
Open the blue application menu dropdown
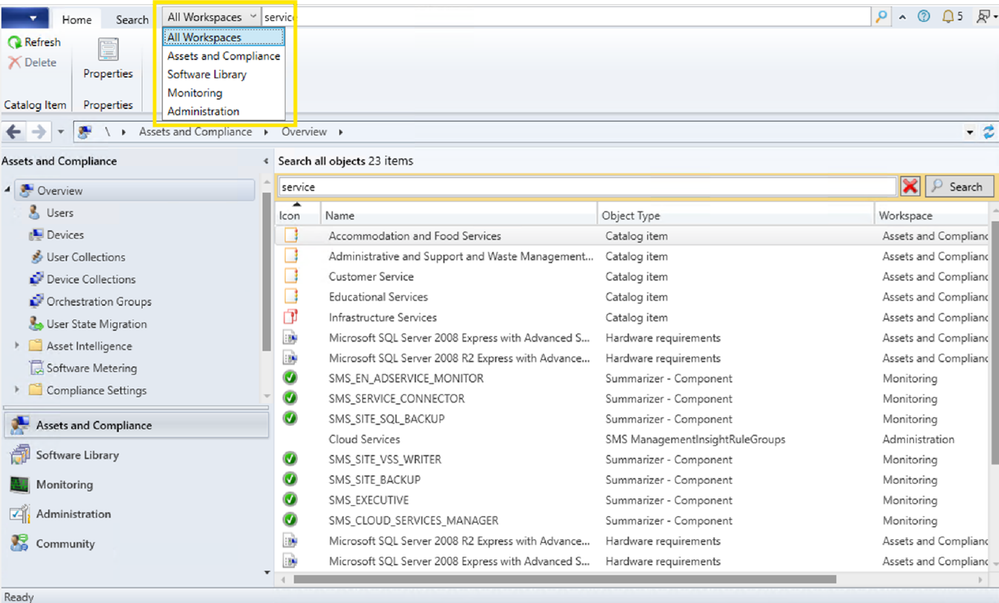tap(25, 18)
